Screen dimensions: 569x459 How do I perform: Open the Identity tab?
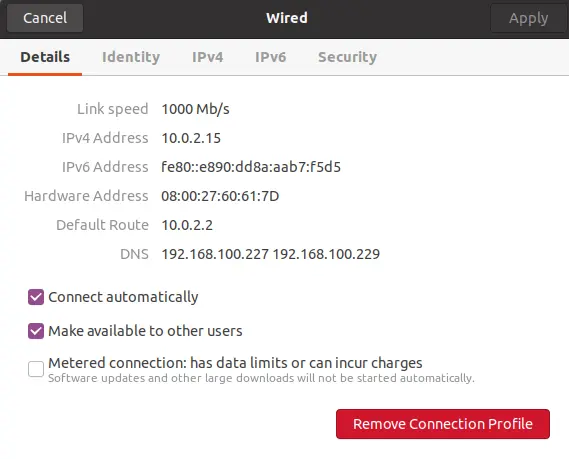pyautogui.click(x=131, y=57)
